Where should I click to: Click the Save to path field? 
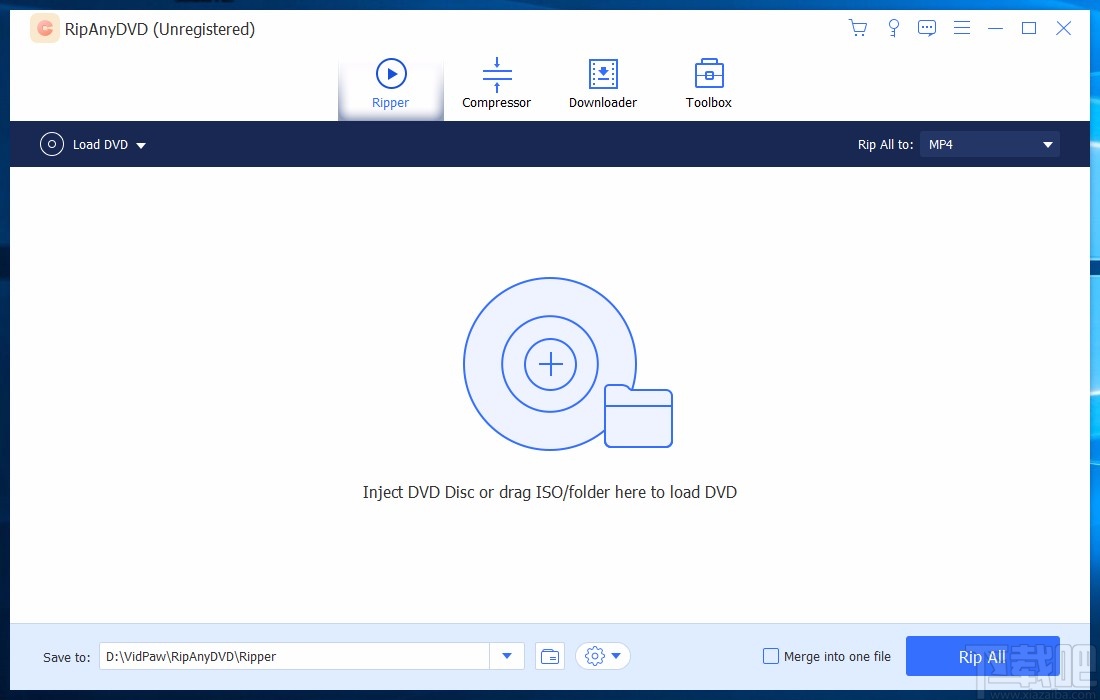click(294, 657)
